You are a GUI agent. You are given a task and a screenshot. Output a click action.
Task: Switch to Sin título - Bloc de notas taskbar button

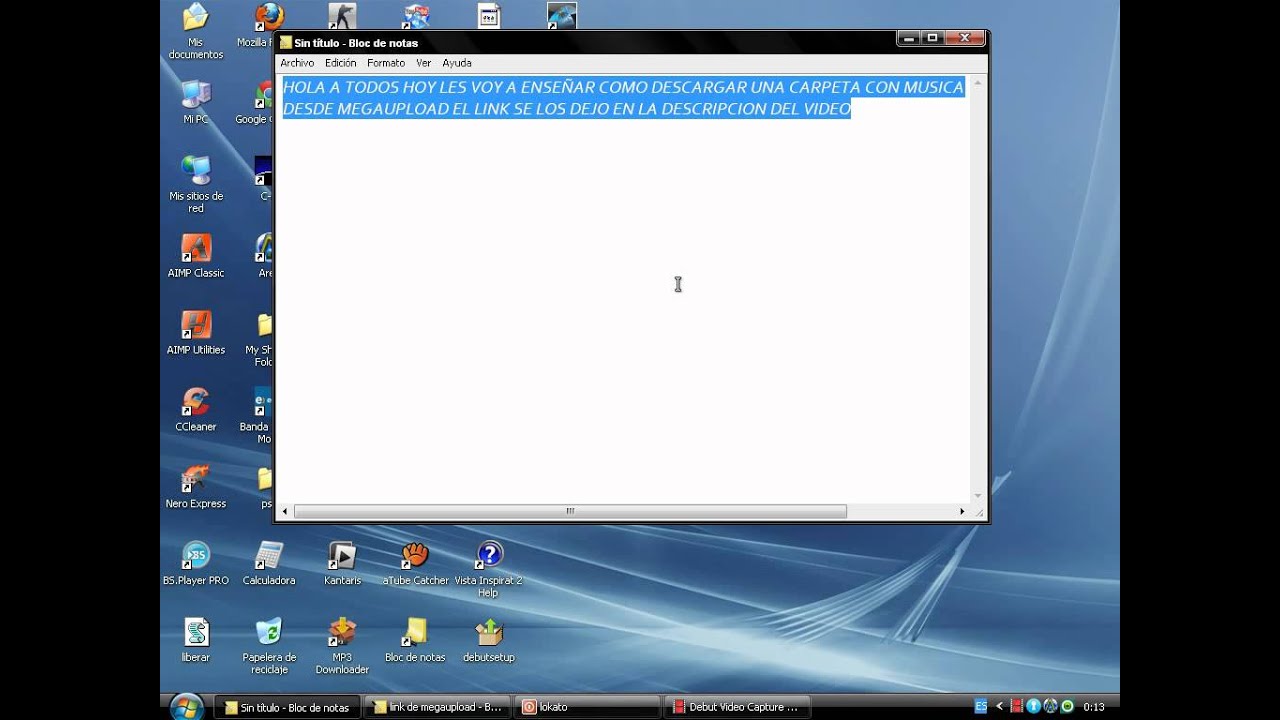[x=288, y=707]
